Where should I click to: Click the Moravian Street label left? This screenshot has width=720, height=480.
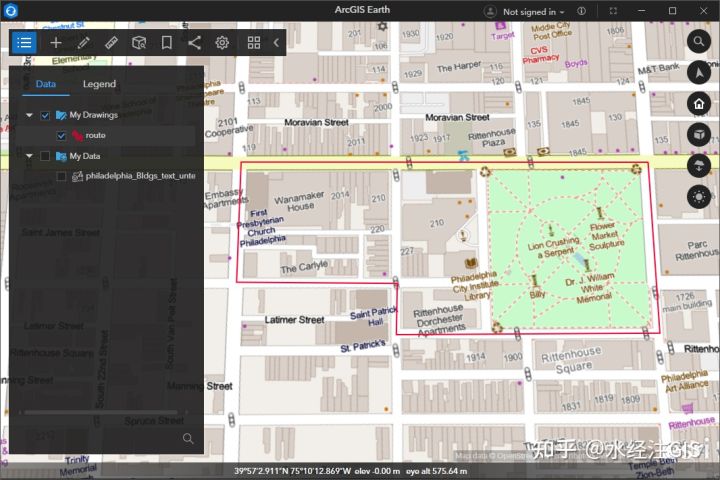(x=316, y=122)
